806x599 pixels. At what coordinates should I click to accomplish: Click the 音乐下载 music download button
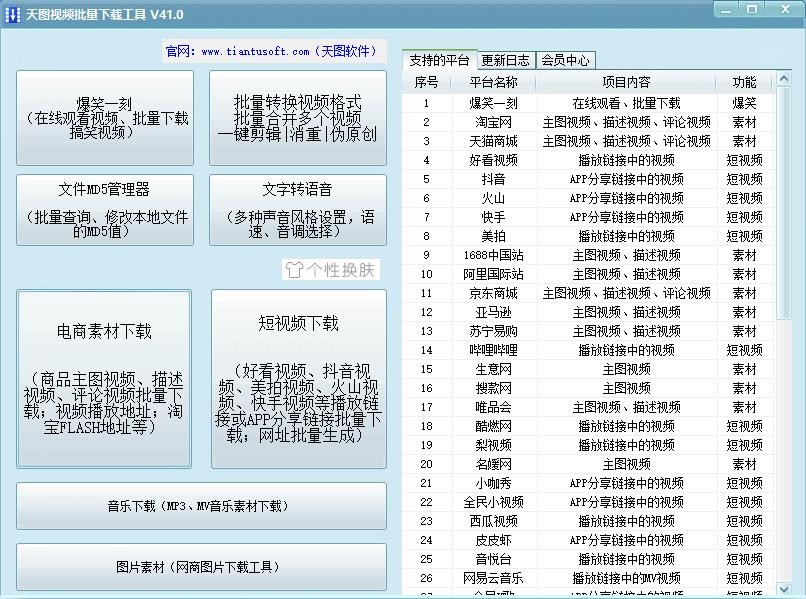201,506
